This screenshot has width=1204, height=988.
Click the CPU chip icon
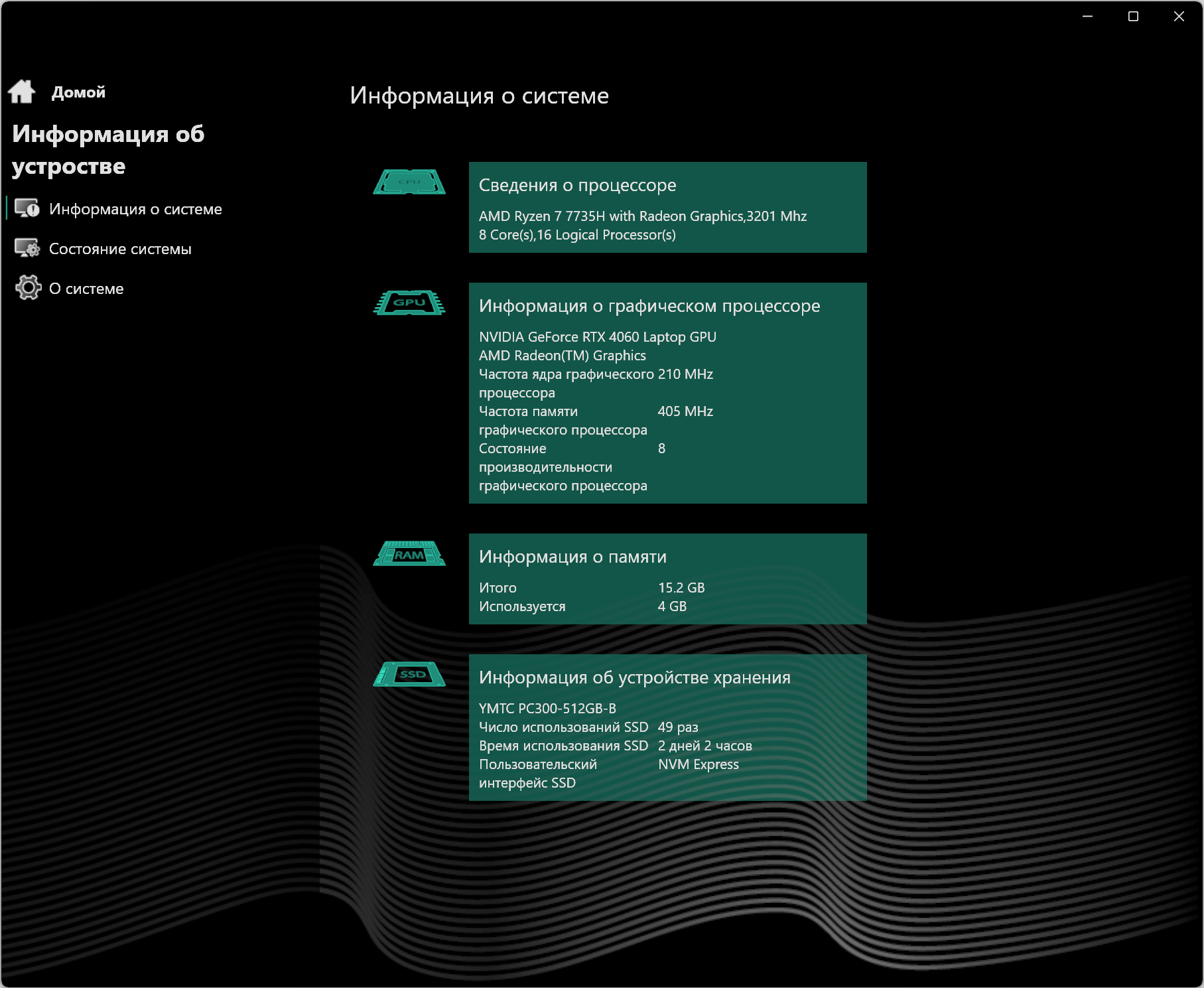click(x=409, y=182)
